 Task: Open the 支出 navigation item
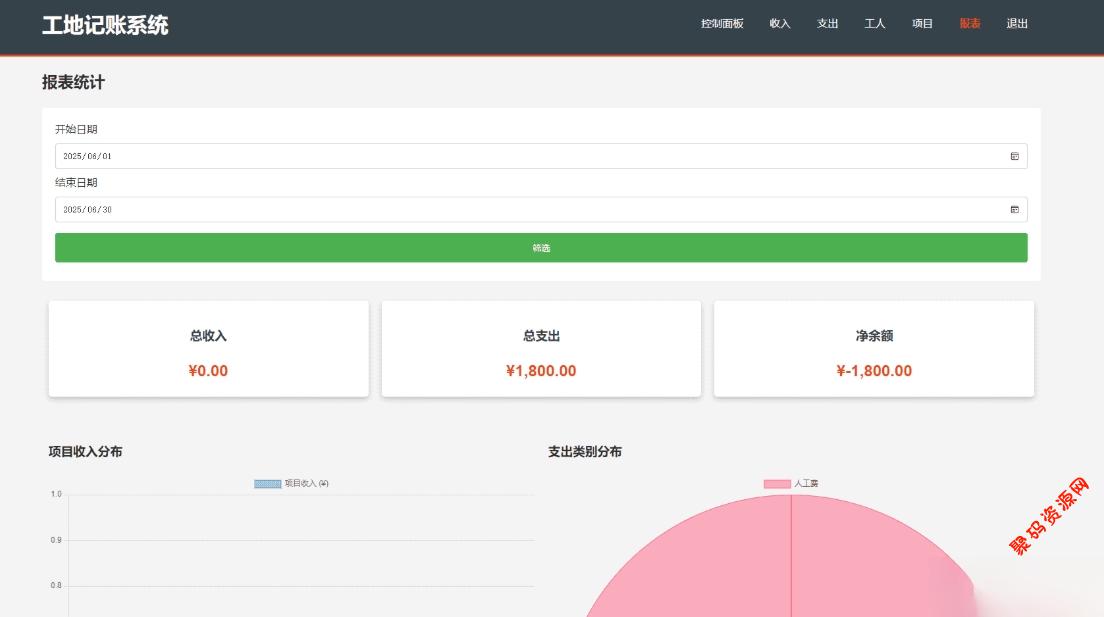click(x=827, y=24)
